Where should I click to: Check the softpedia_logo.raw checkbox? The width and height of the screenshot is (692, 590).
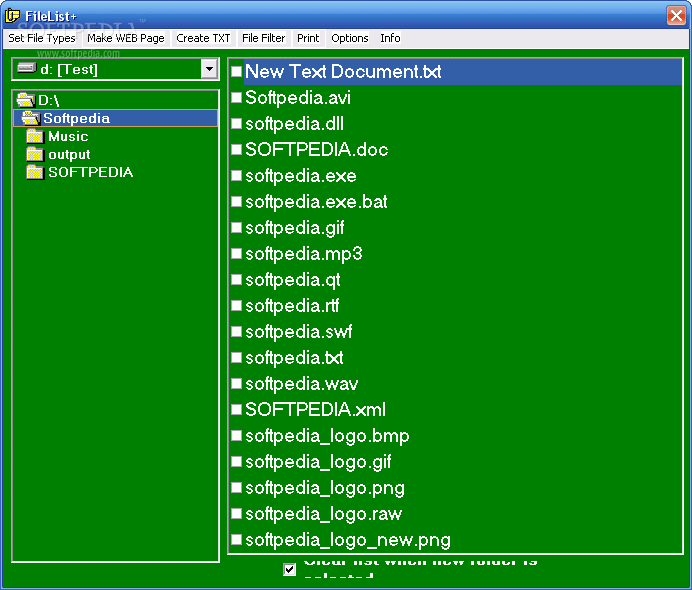(237, 514)
